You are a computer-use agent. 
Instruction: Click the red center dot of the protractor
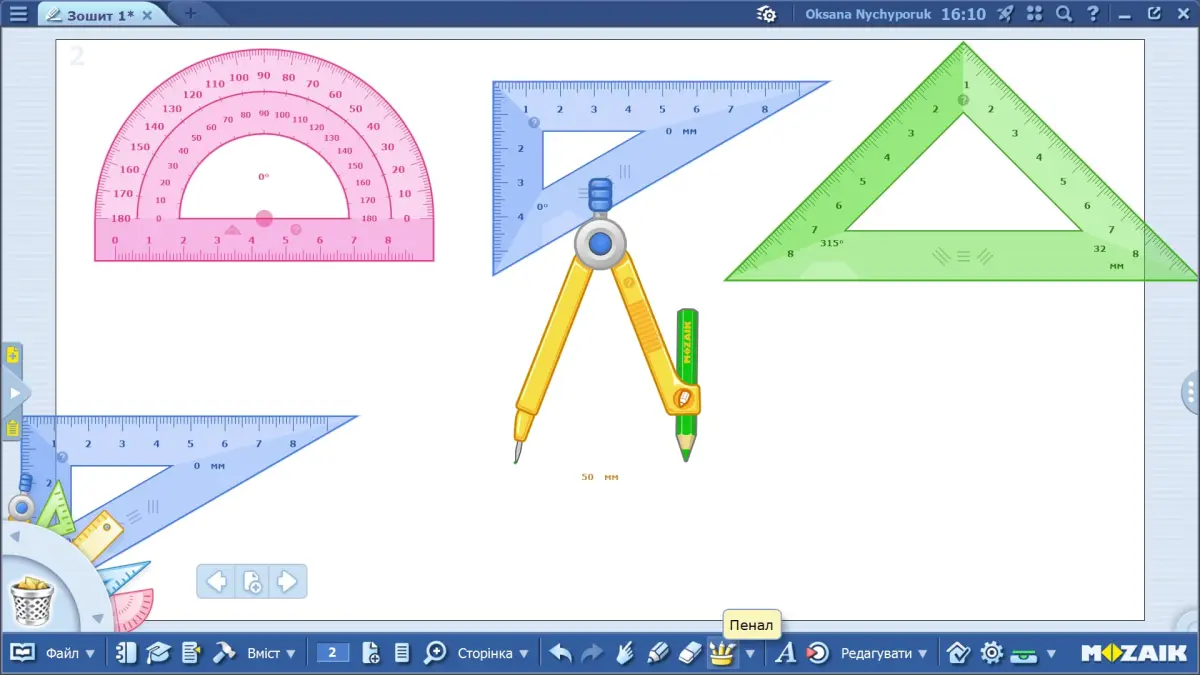(x=264, y=218)
